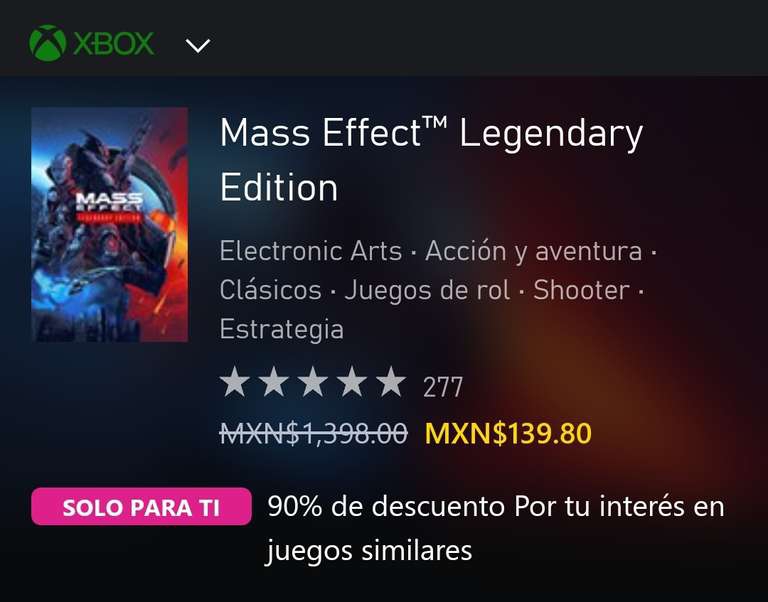Click the second rating star
768x602 pixels.
tap(273, 382)
